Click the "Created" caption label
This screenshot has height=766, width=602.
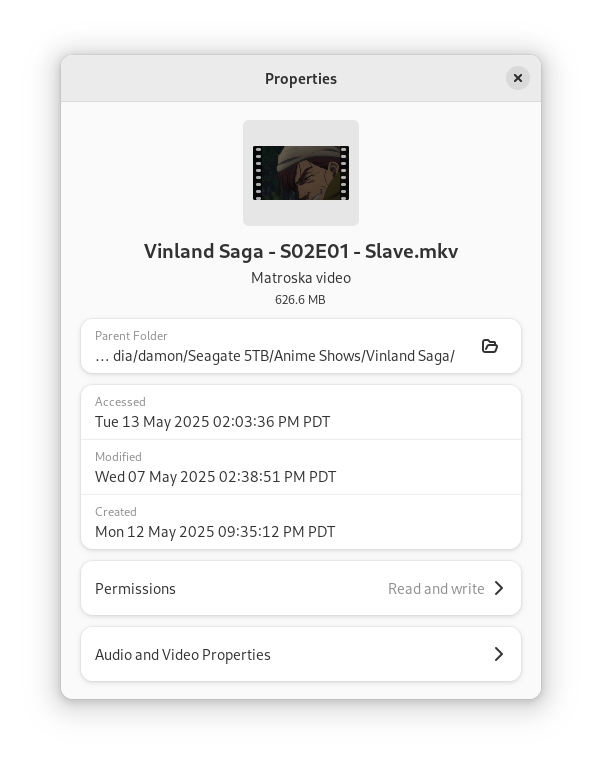pos(116,512)
